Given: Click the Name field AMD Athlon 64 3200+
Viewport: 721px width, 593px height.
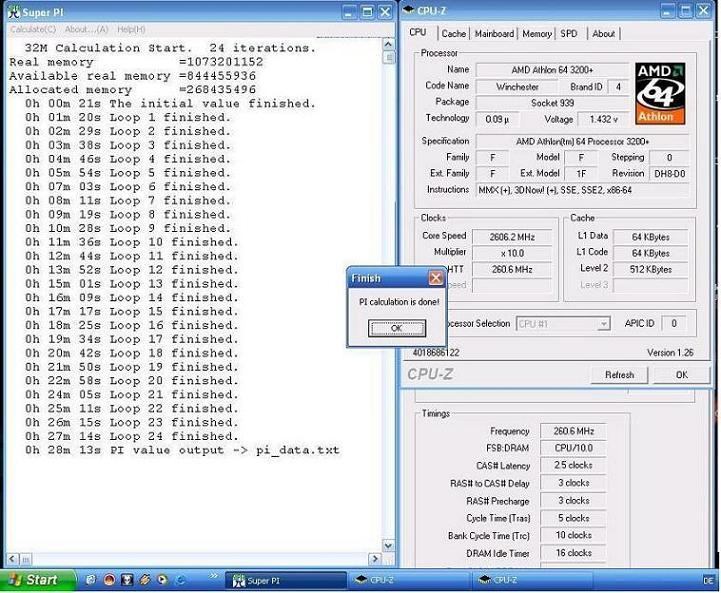Looking at the screenshot, I should [552, 70].
